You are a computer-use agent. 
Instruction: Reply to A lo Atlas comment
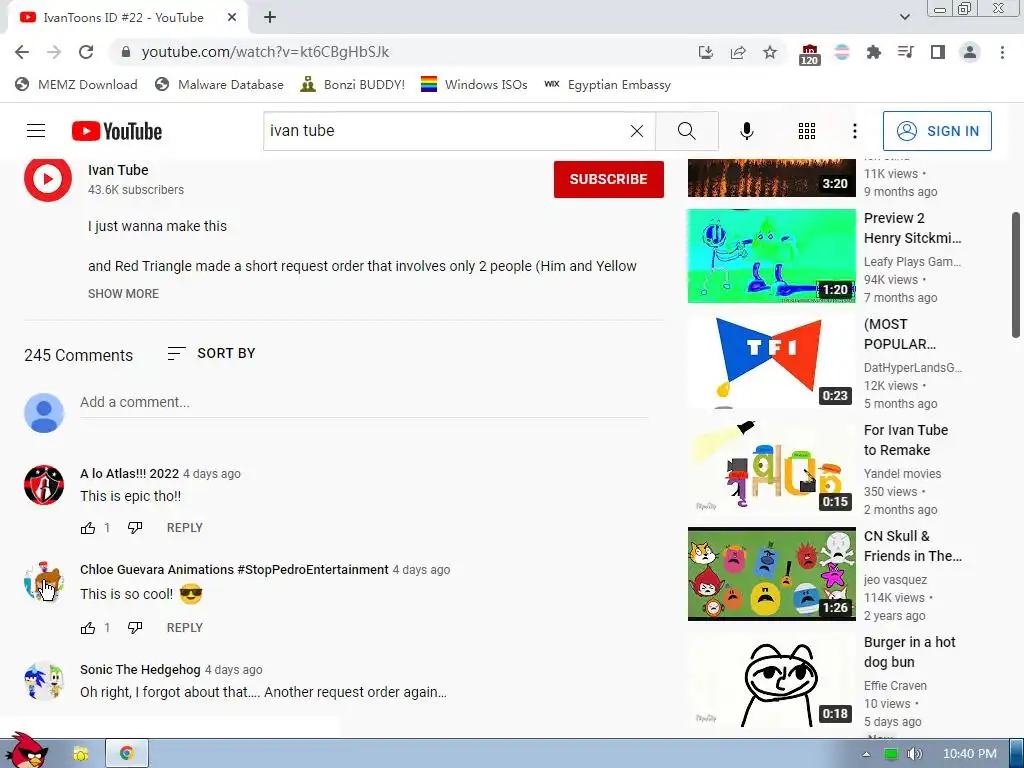185,528
